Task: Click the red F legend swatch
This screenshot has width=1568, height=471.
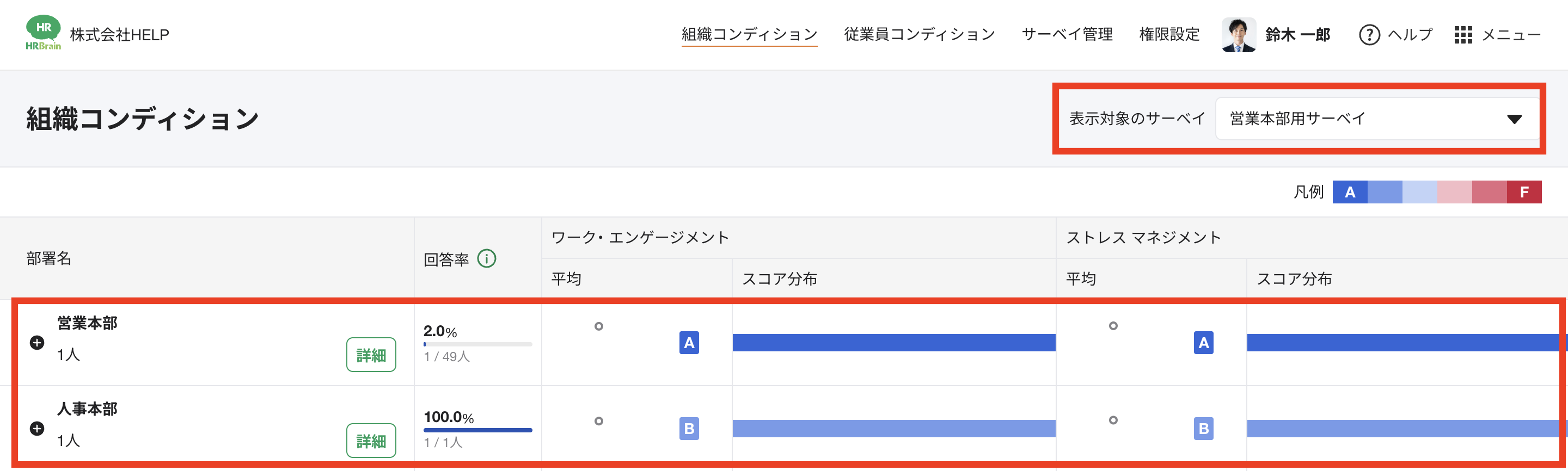Action: coord(1523,192)
